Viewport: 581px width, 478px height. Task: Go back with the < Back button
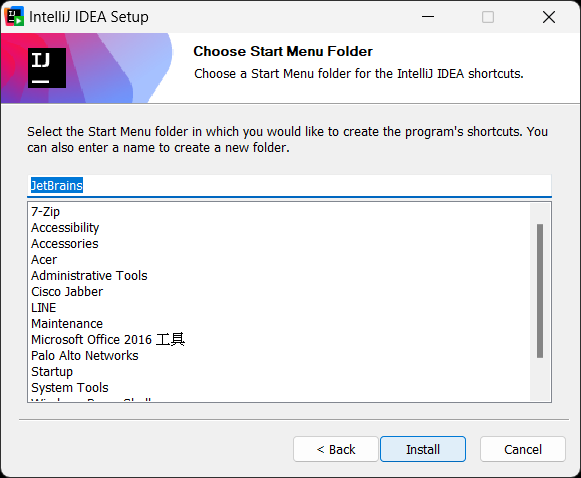[x=336, y=449]
